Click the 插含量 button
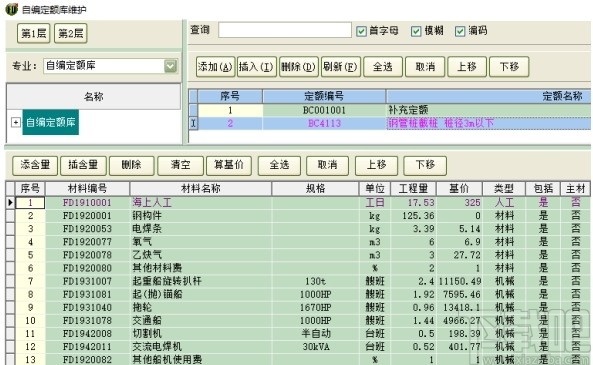Screen dimensions: 593x365 coord(83,166)
